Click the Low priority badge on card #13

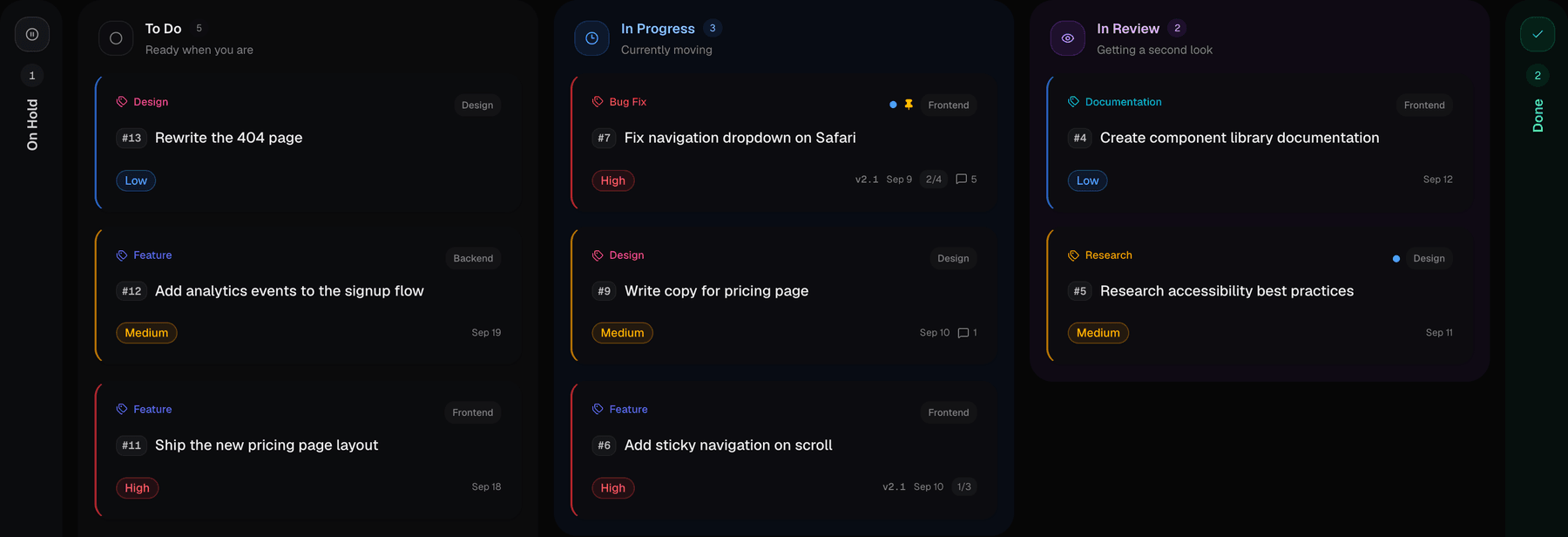tap(136, 180)
